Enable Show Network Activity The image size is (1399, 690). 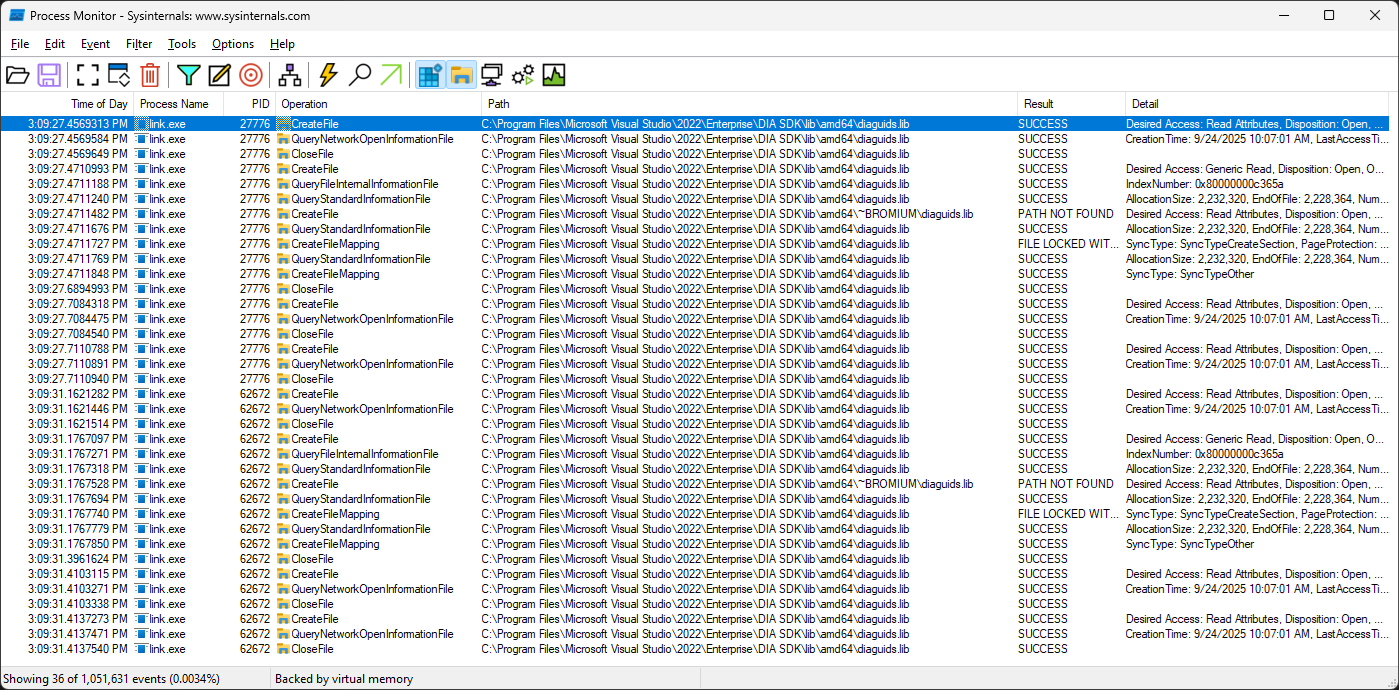491,75
